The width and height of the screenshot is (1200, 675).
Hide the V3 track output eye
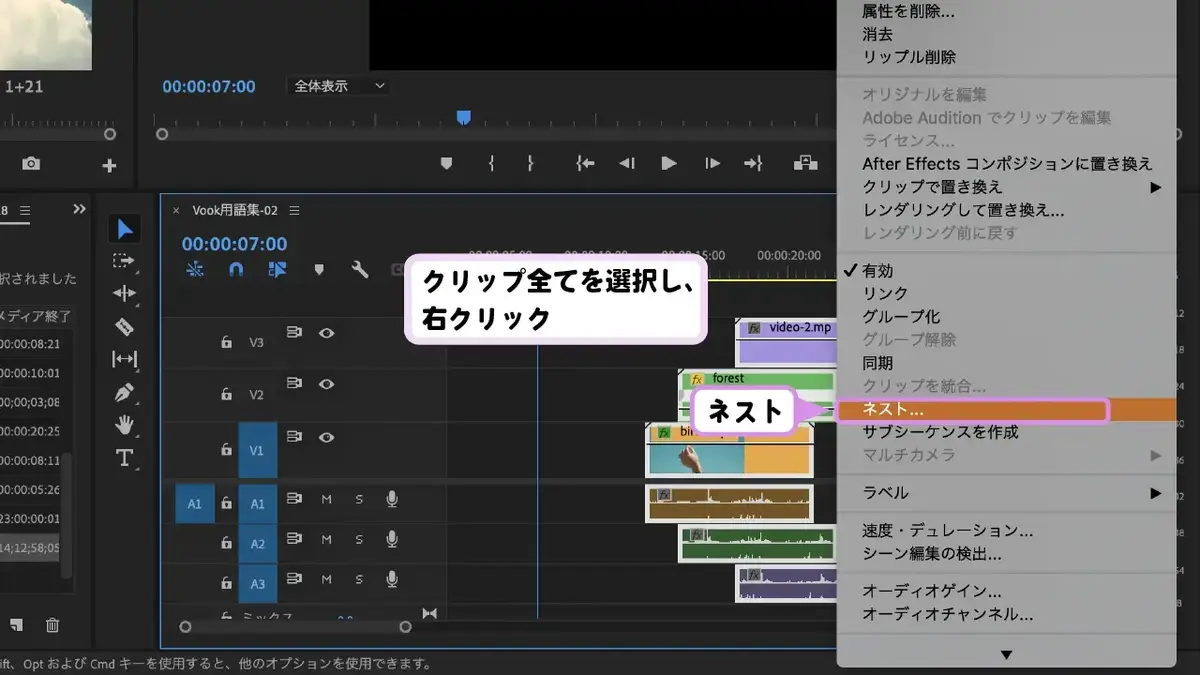[326, 333]
